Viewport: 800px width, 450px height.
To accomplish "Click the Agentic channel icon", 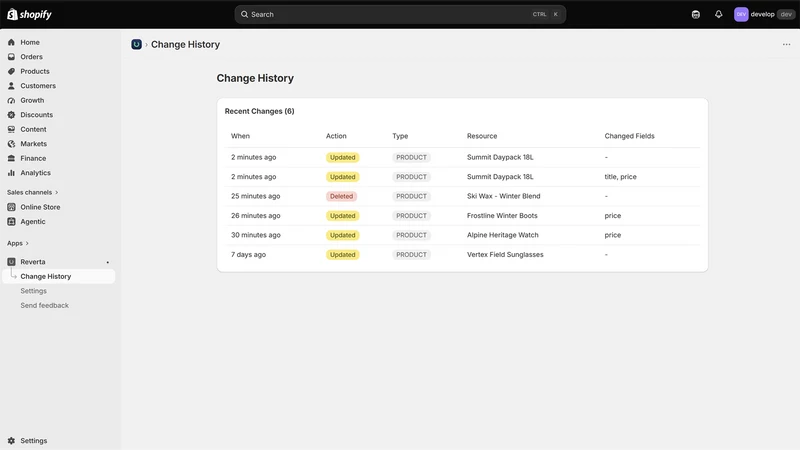I will (x=11, y=221).
